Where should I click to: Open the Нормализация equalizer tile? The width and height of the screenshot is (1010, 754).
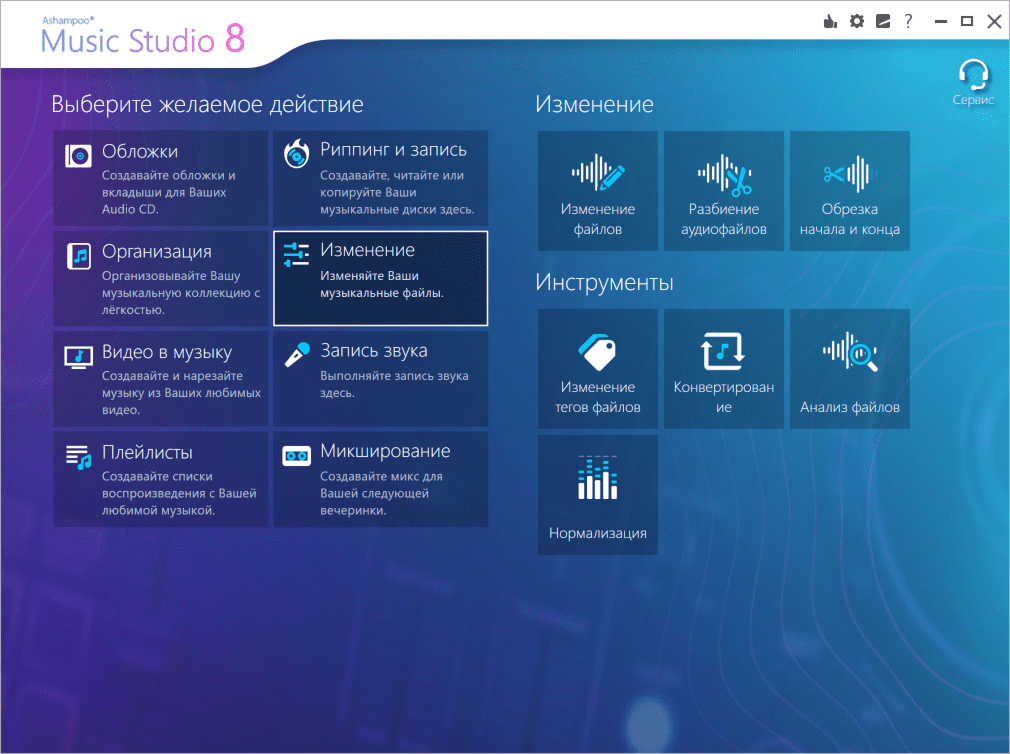(598, 495)
